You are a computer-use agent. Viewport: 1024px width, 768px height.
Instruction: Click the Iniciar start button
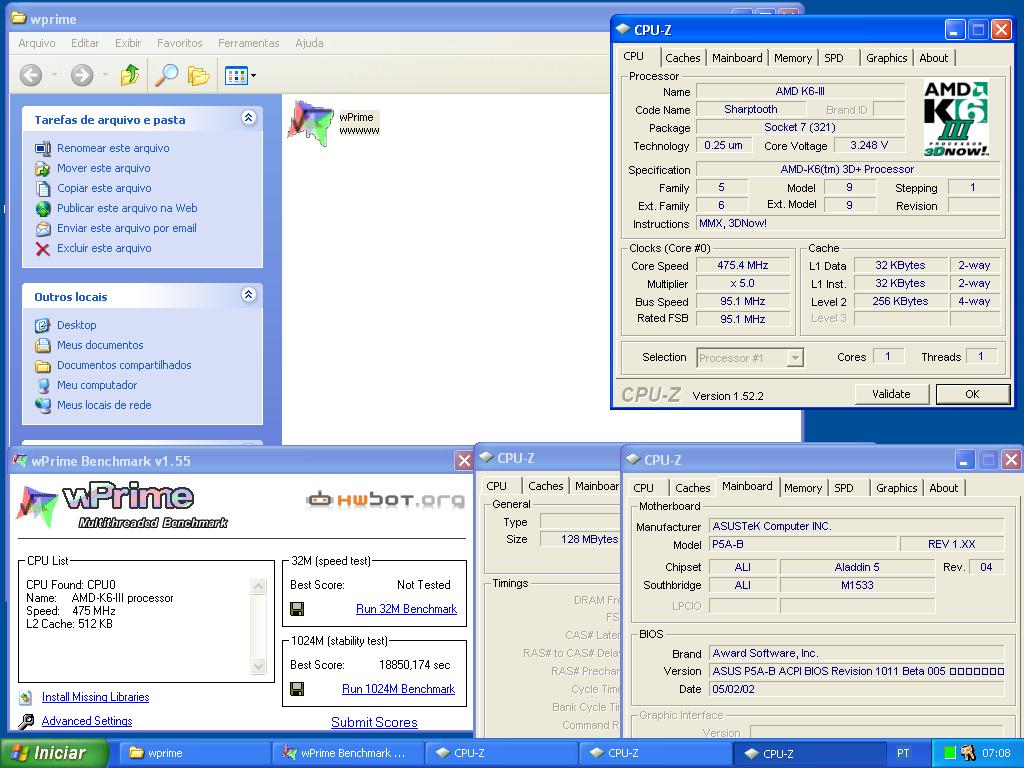54,753
